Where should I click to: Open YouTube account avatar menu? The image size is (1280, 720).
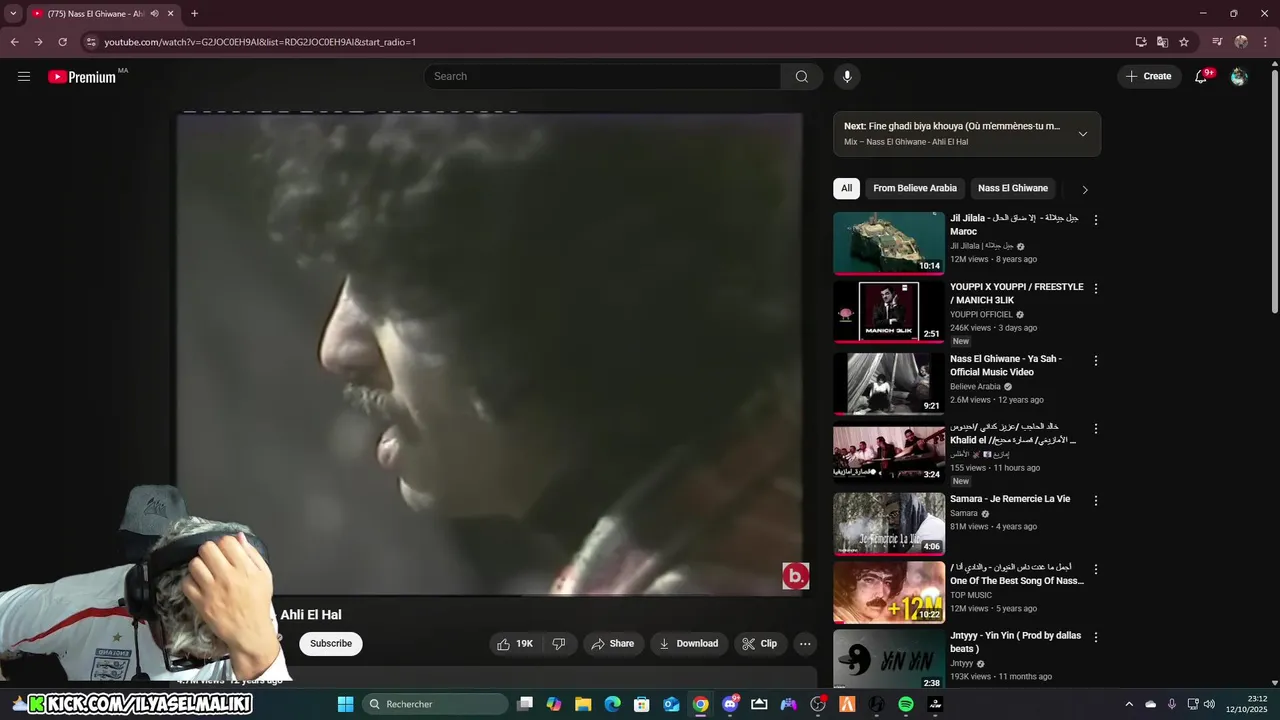click(x=1239, y=76)
